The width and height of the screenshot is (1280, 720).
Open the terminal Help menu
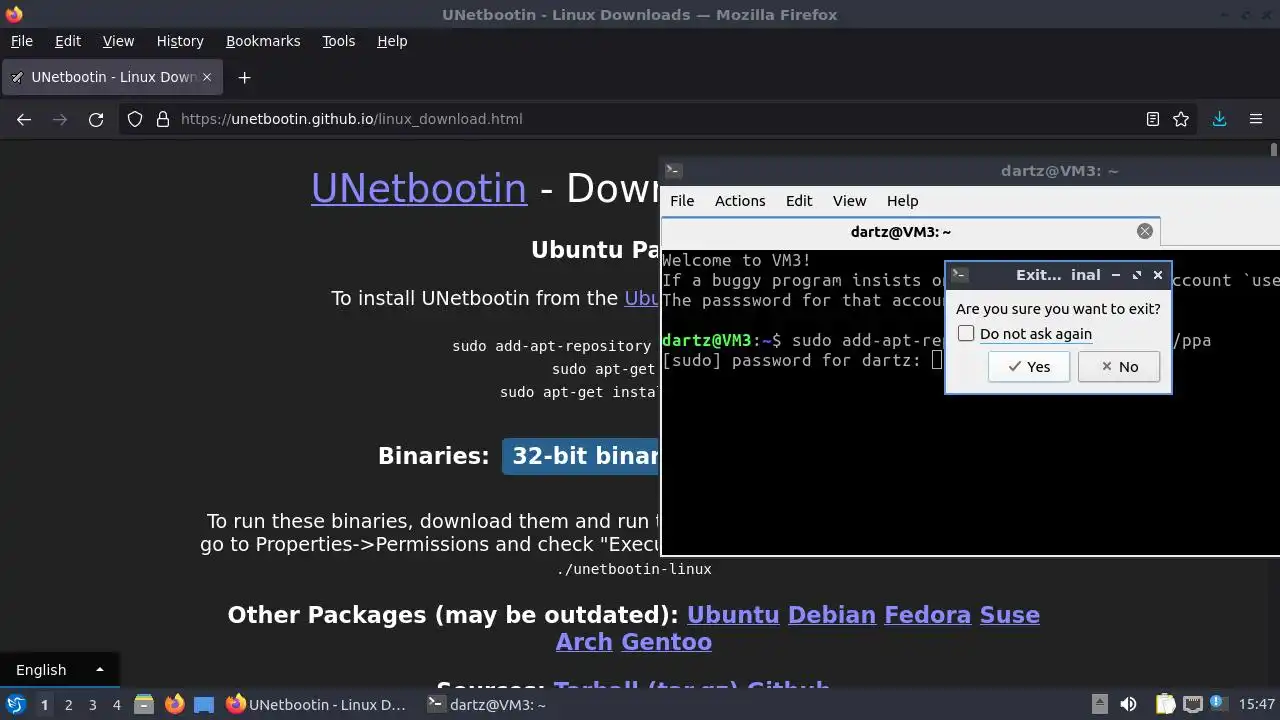902,201
